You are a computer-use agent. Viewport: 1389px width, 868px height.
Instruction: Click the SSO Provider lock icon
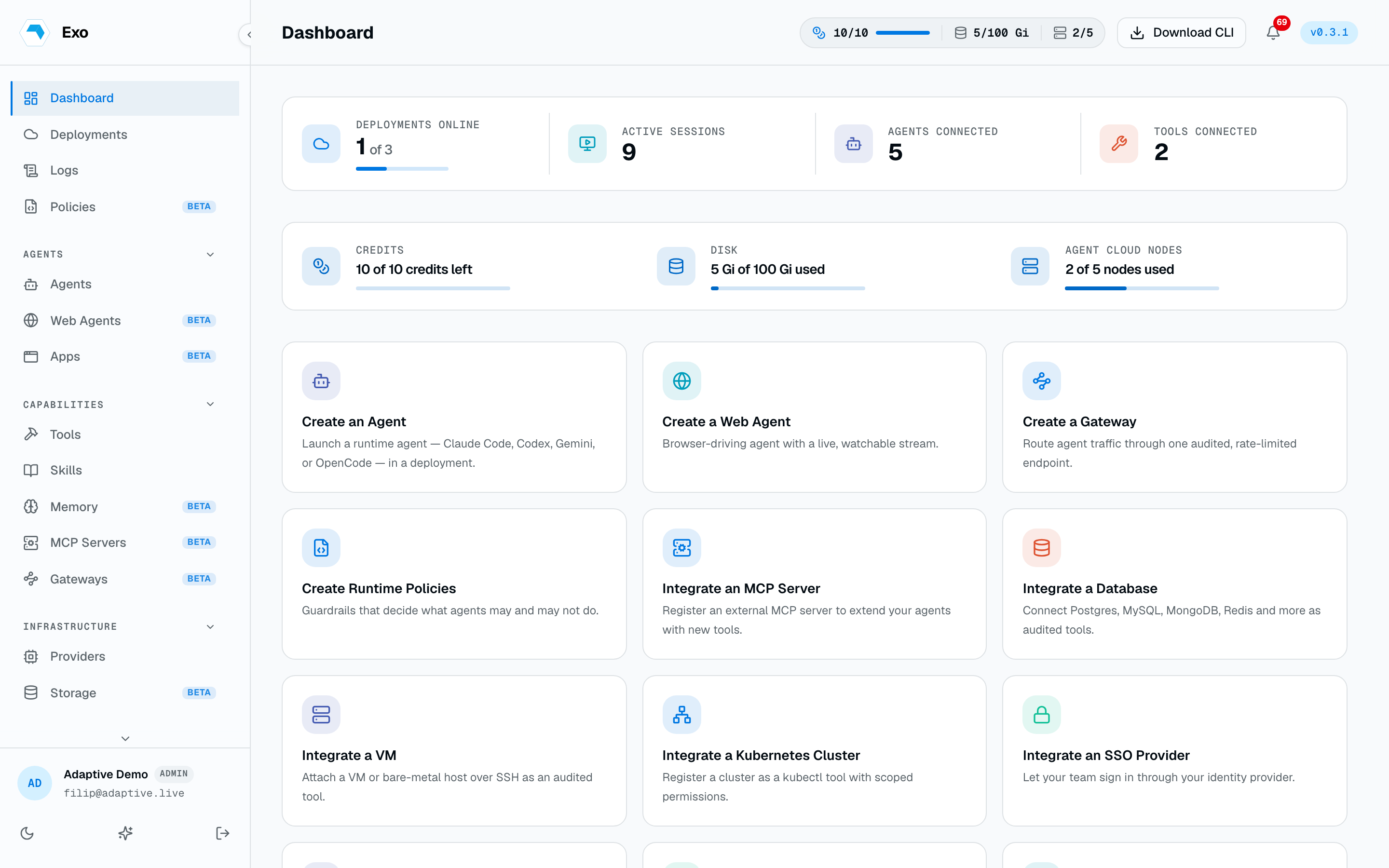[1041, 715]
